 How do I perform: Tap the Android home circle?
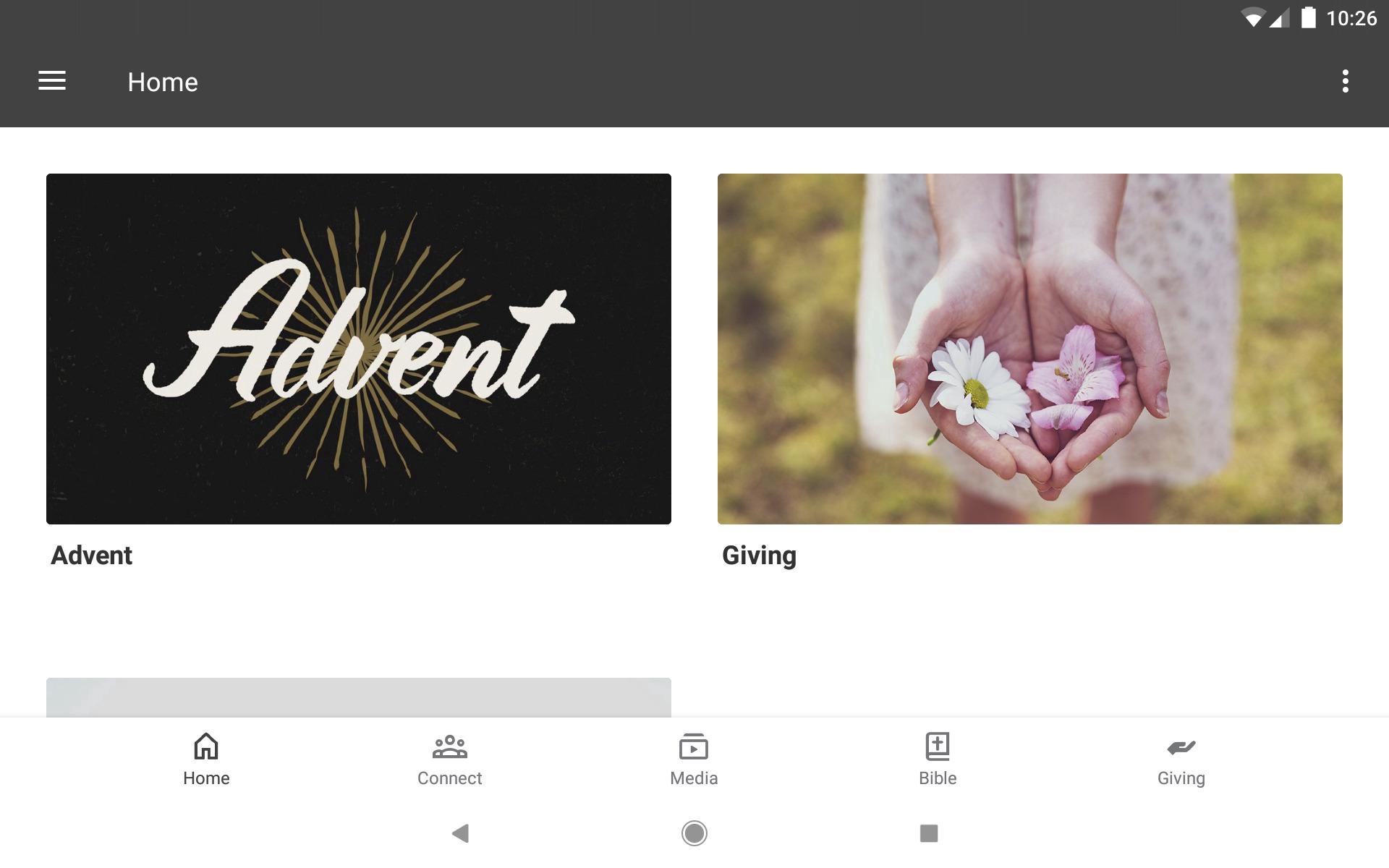coord(694,833)
